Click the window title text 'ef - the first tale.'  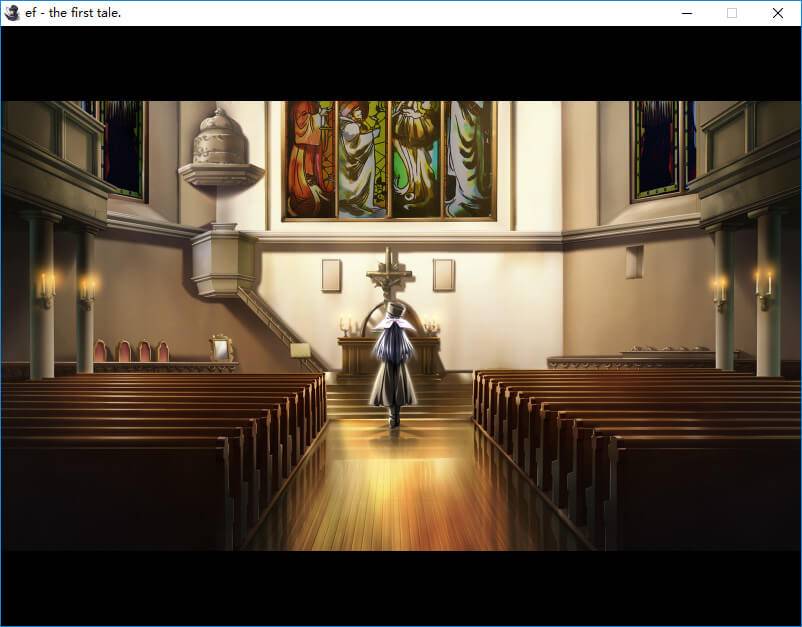[x=73, y=13]
